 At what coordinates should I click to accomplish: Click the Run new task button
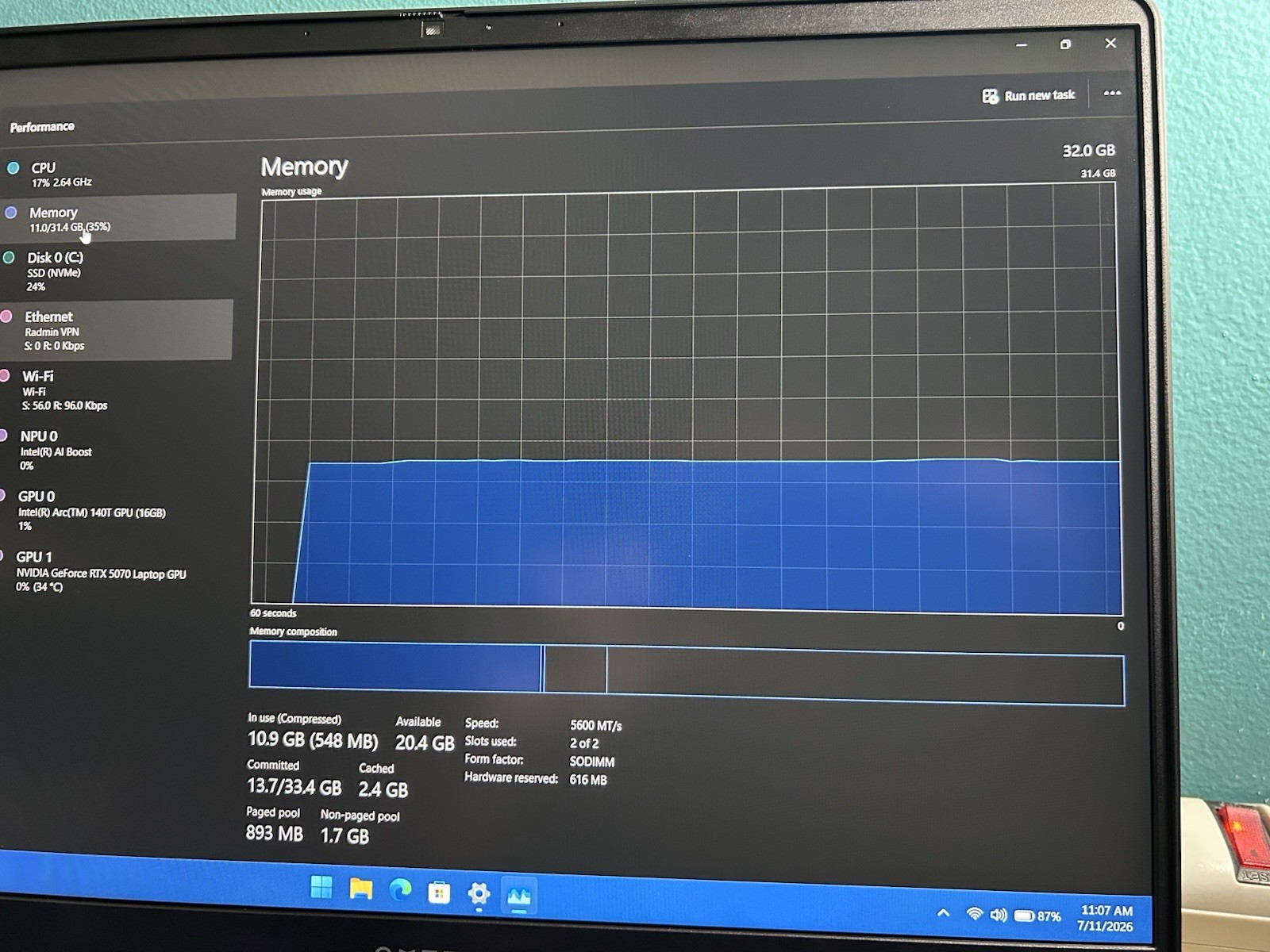(1029, 96)
